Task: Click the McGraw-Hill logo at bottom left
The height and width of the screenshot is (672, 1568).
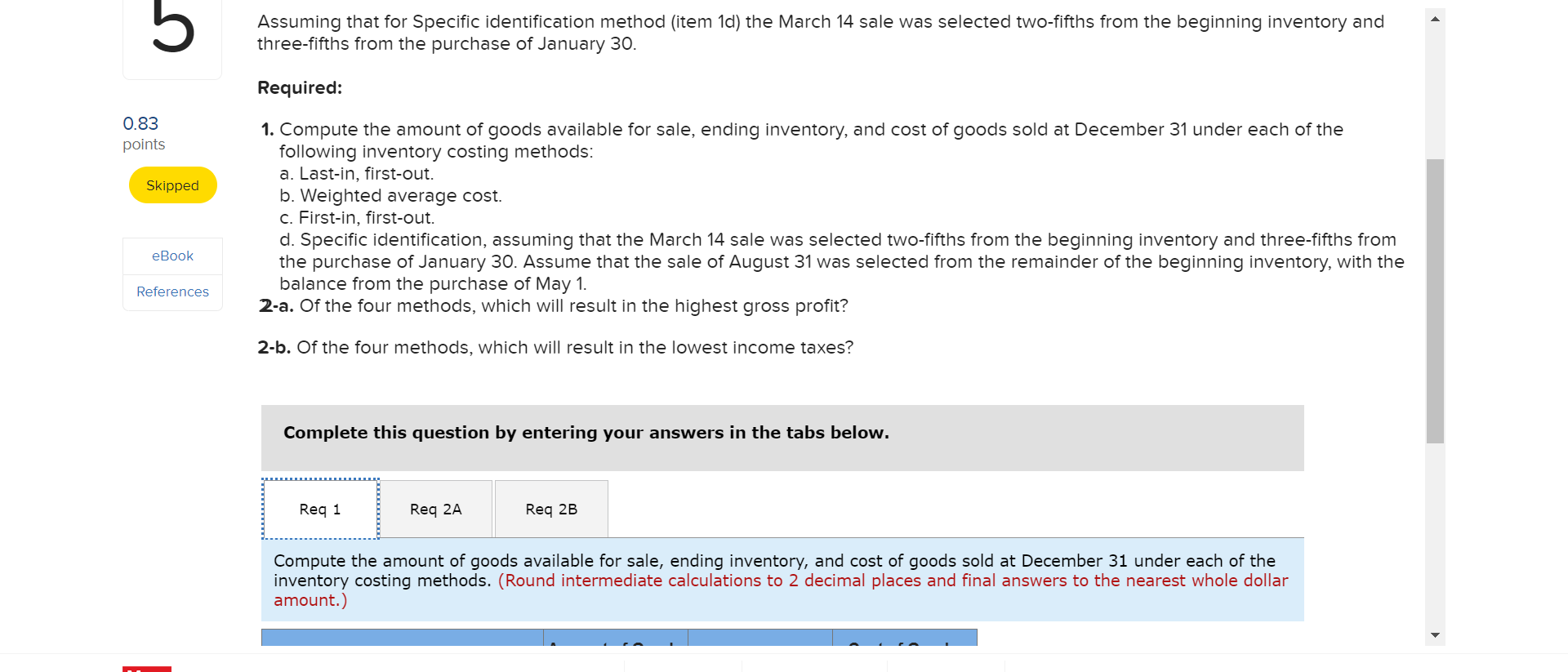Action: click(147, 670)
